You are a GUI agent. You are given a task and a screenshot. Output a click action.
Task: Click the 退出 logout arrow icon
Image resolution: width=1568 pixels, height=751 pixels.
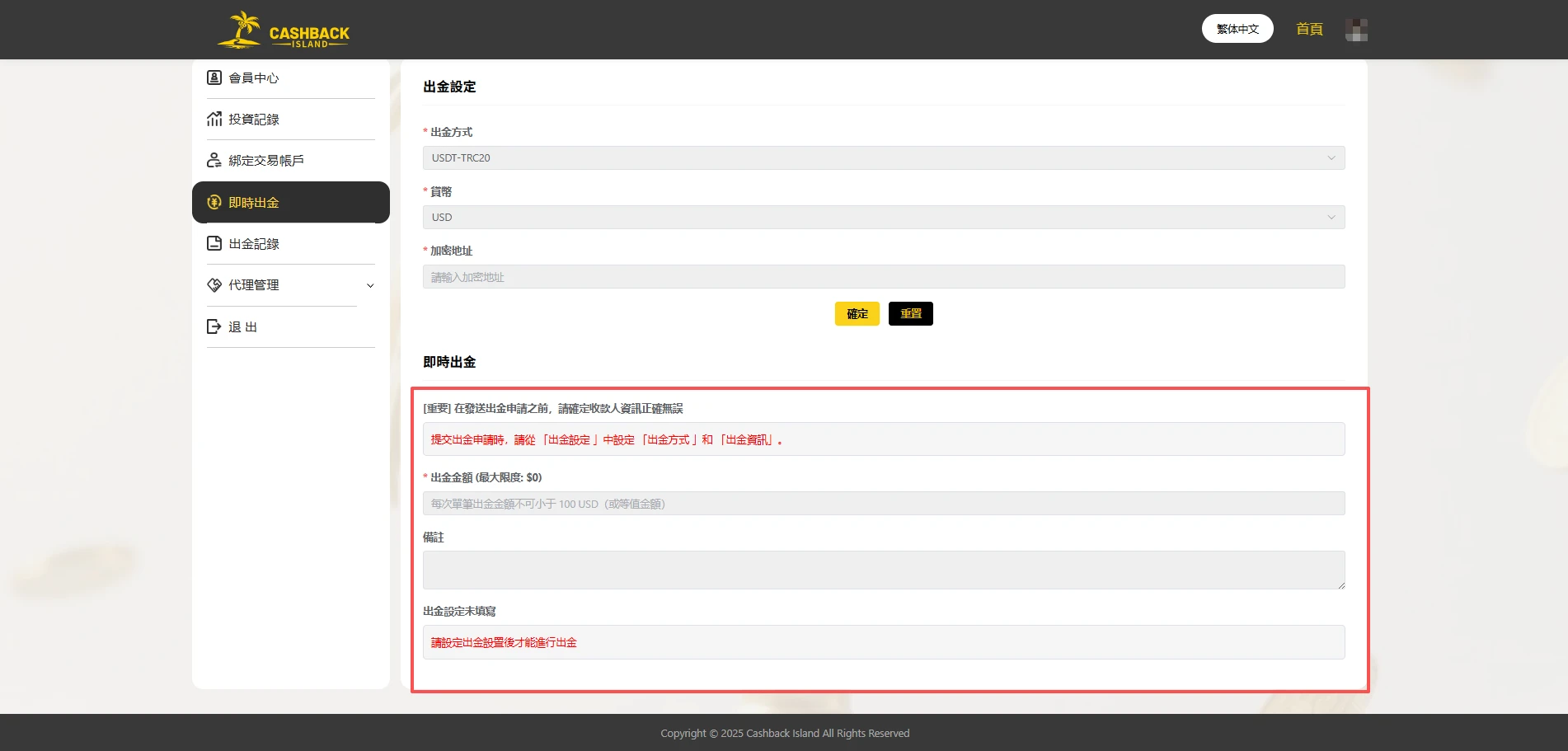(x=214, y=326)
